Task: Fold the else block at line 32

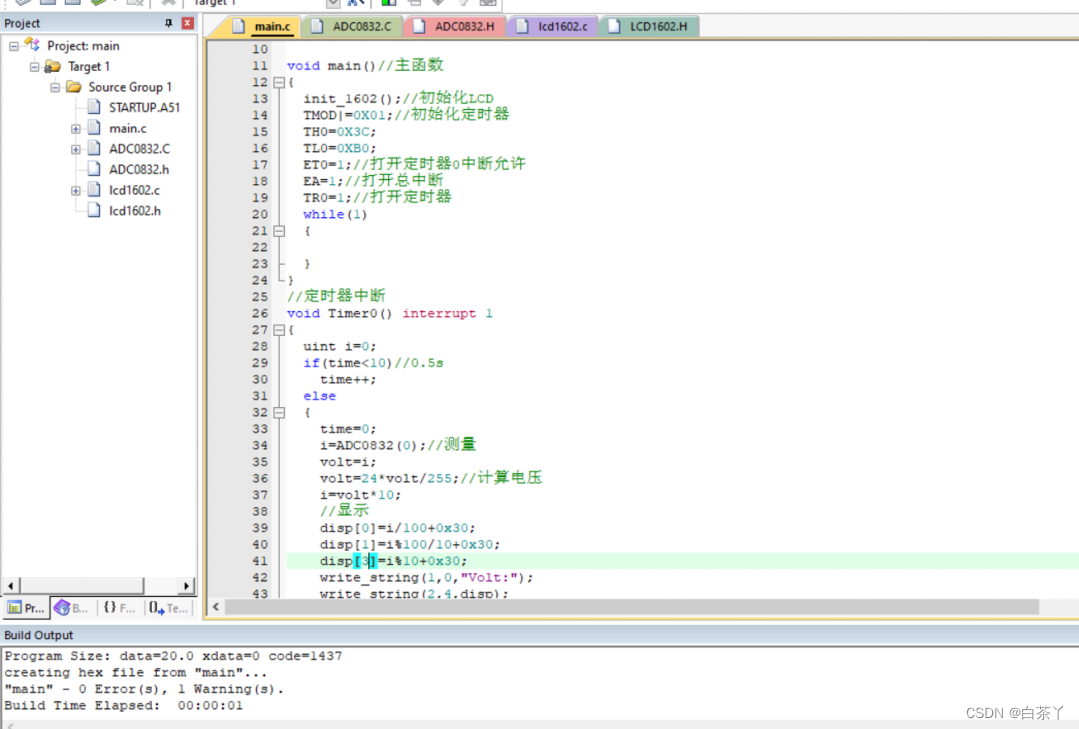Action: coord(279,412)
